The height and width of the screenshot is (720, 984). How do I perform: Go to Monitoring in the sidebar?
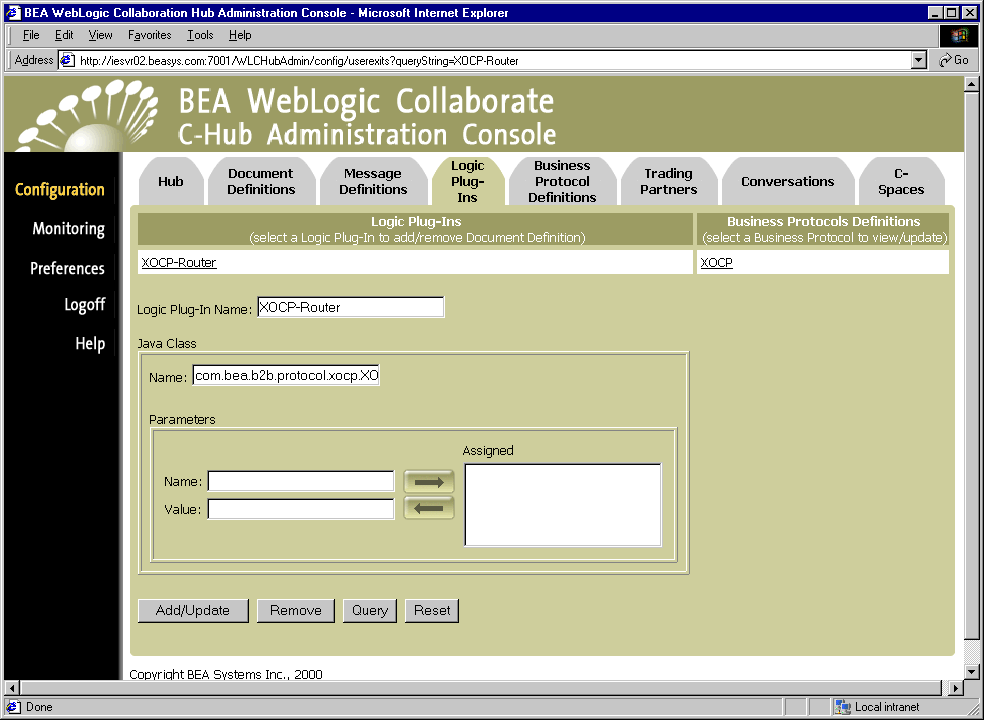(x=68, y=228)
